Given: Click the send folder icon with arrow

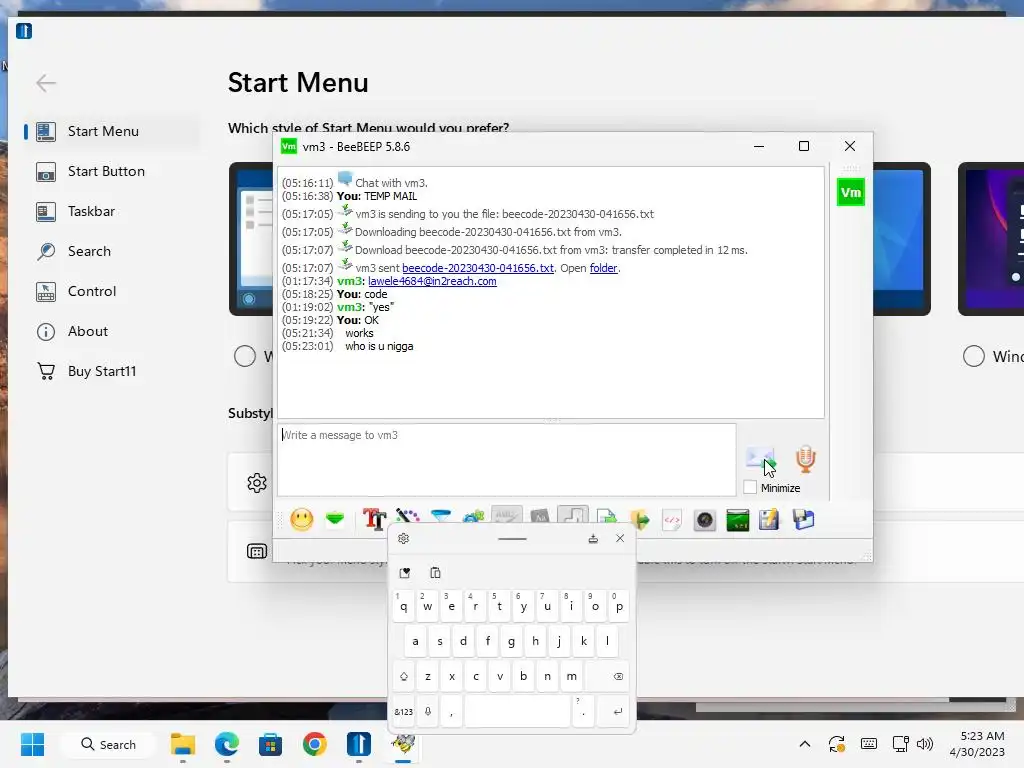Looking at the screenshot, I should pyautogui.click(x=640, y=520).
